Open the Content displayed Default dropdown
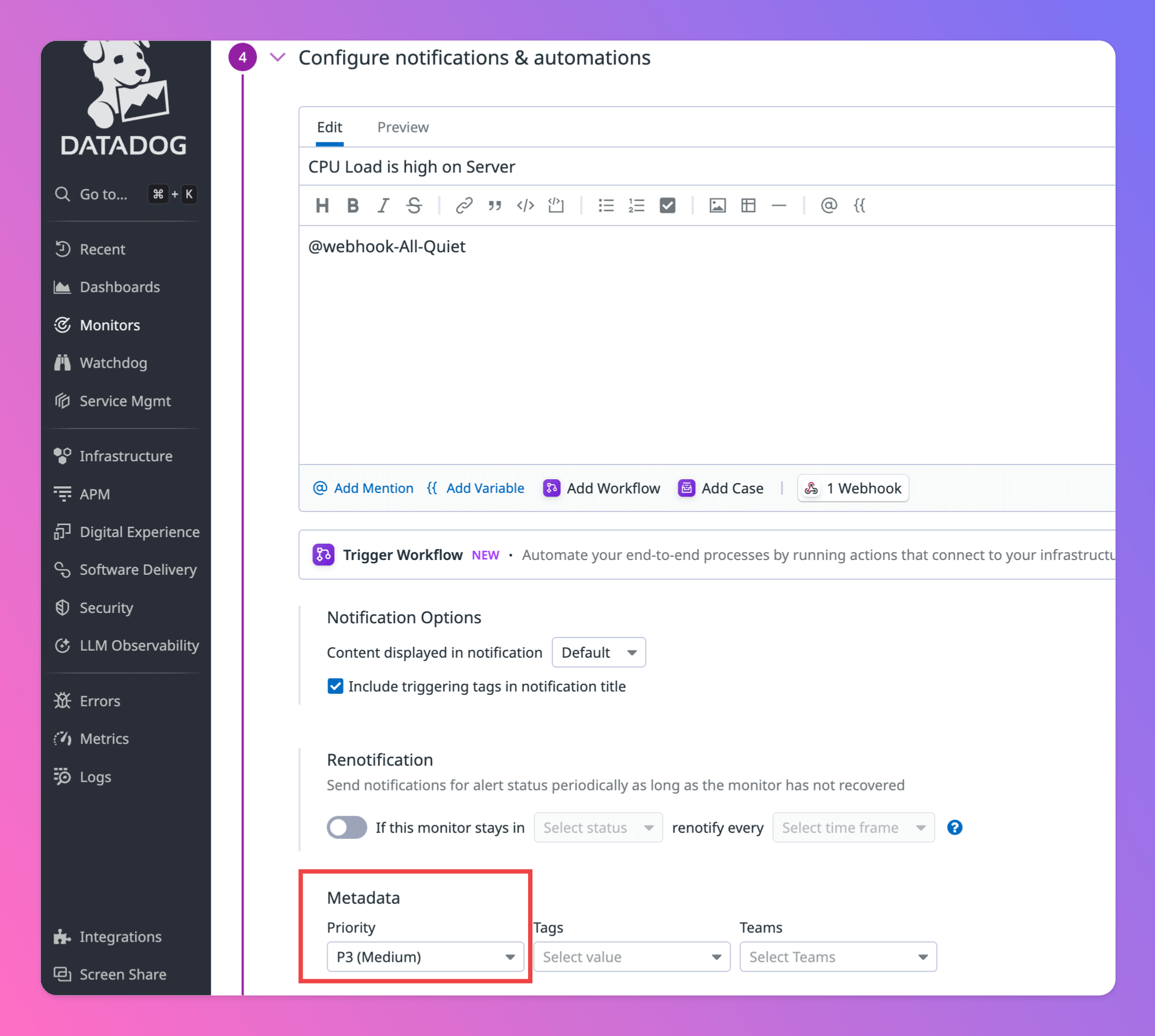The image size is (1155, 1036). [598, 652]
